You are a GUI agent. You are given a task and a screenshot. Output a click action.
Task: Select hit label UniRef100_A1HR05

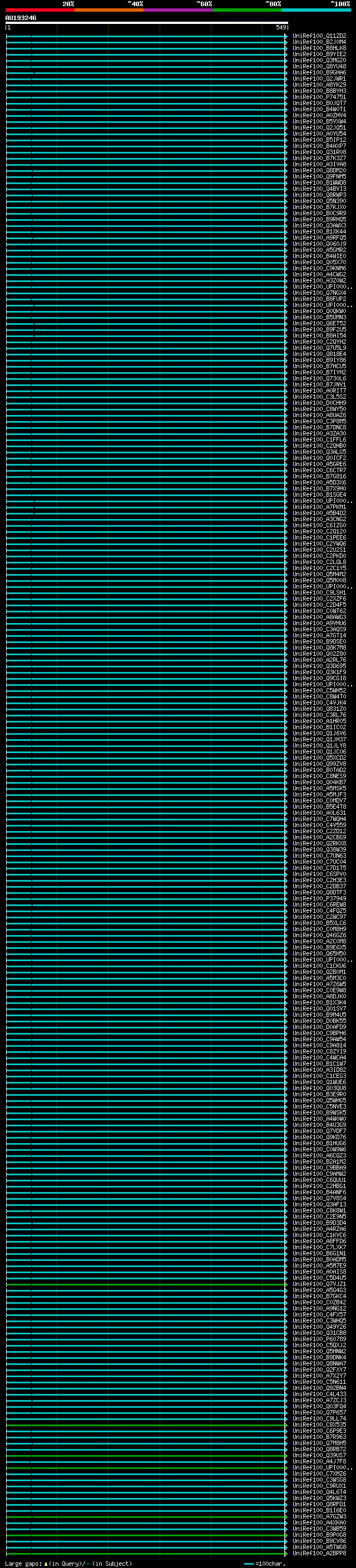tap(319, 721)
